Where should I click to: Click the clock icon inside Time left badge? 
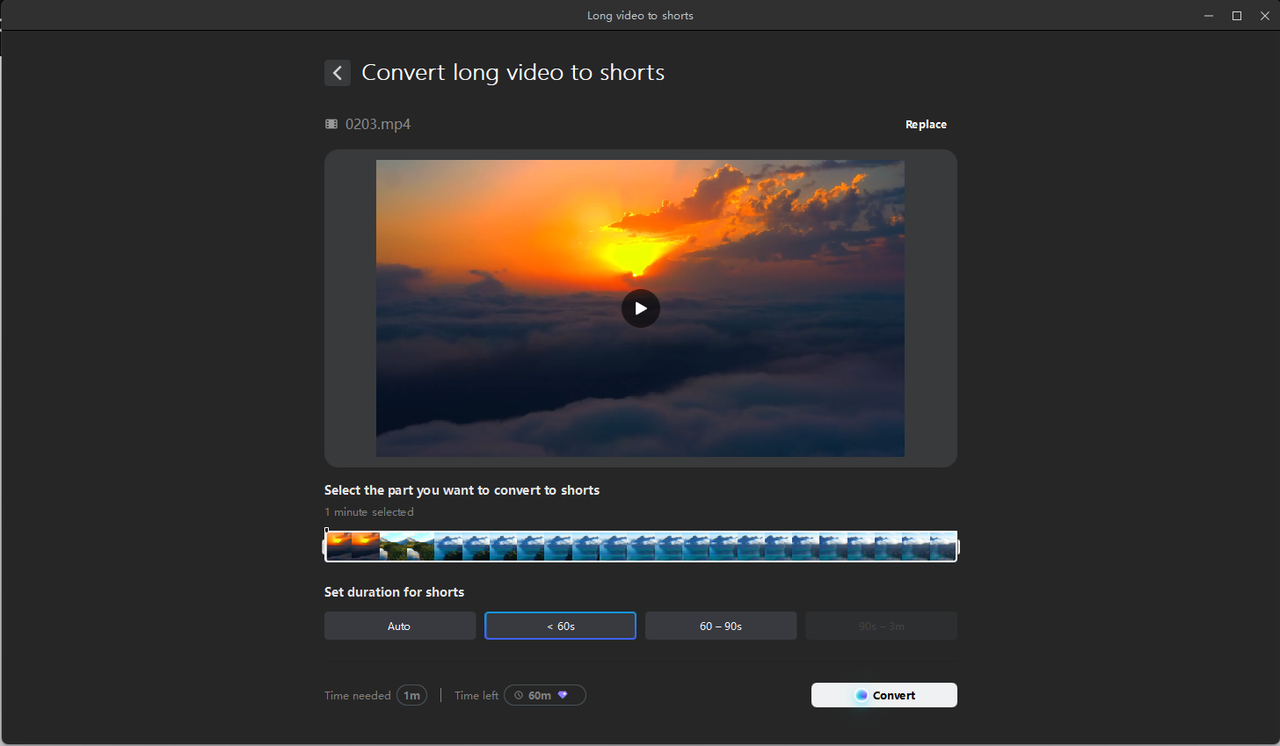517,694
